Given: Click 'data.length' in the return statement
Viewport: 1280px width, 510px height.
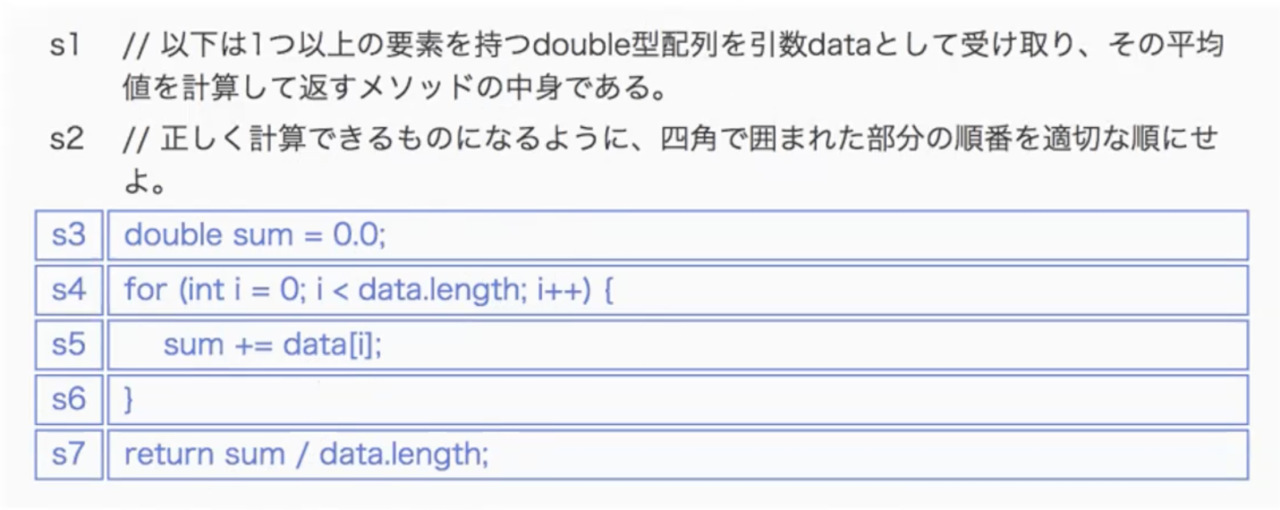Looking at the screenshot, I should [402, 455].
